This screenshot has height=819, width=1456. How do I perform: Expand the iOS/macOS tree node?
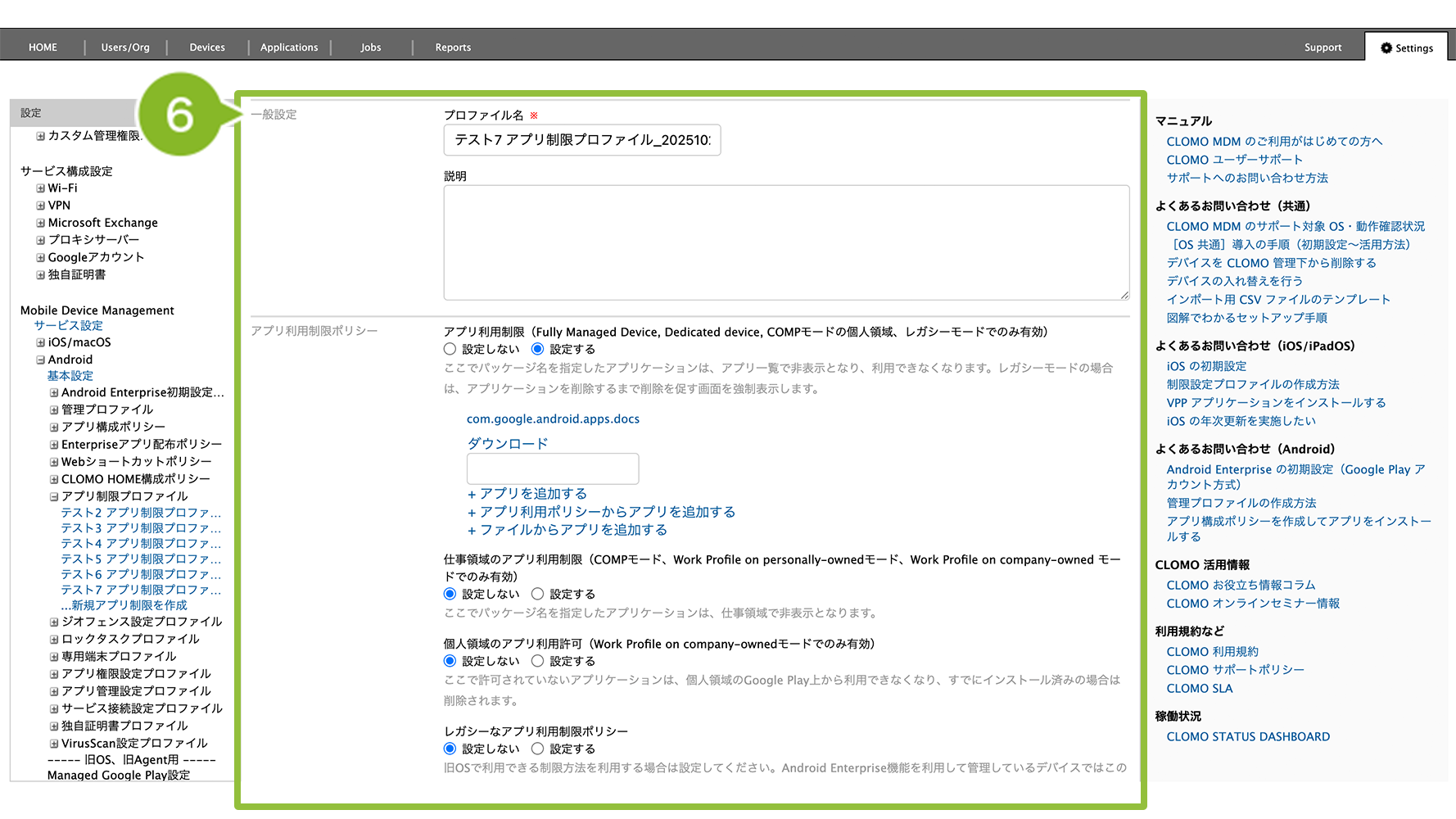(x=40, y=342)
